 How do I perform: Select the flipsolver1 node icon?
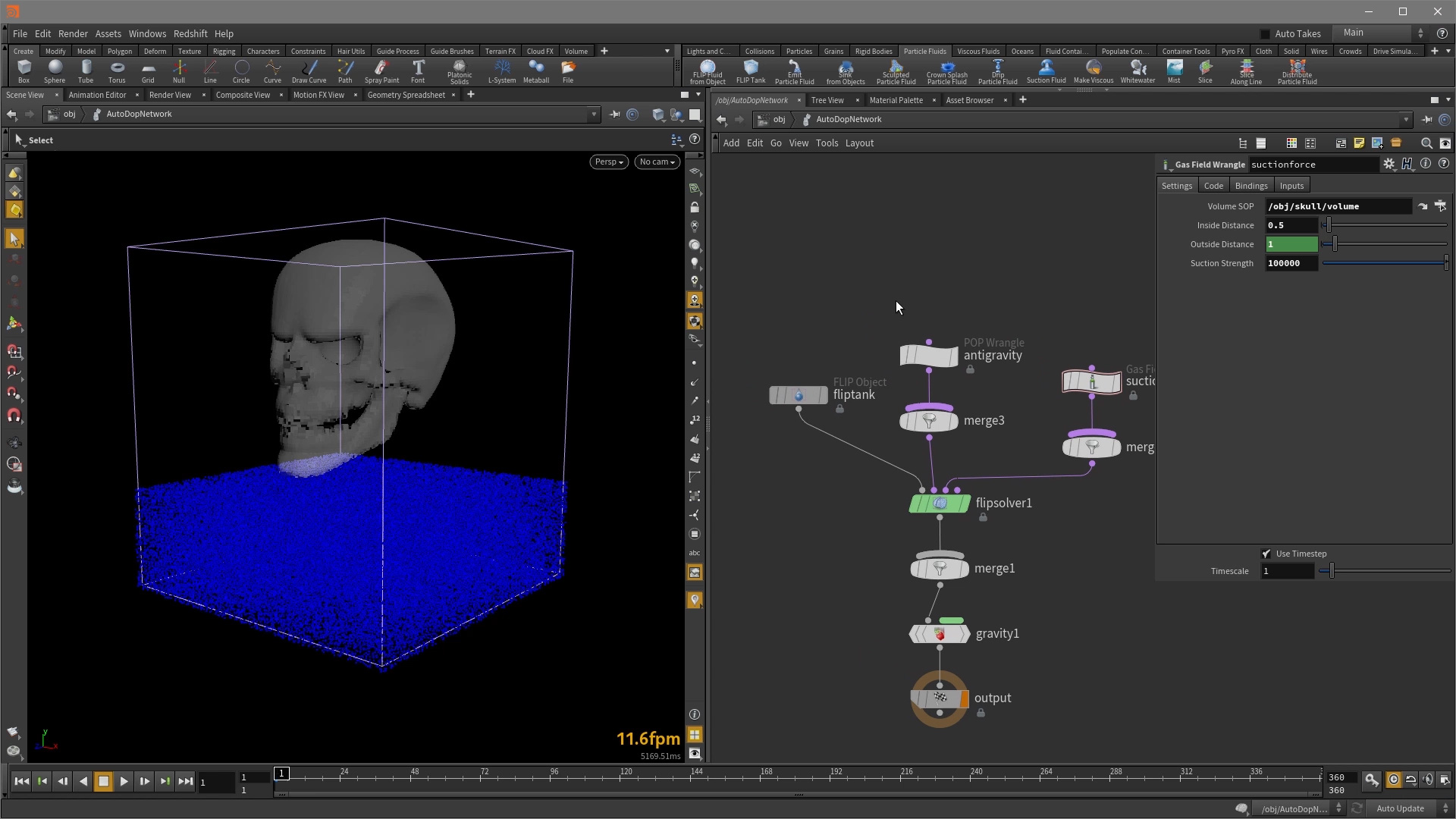pyautogui.click(x=940, y=504)
